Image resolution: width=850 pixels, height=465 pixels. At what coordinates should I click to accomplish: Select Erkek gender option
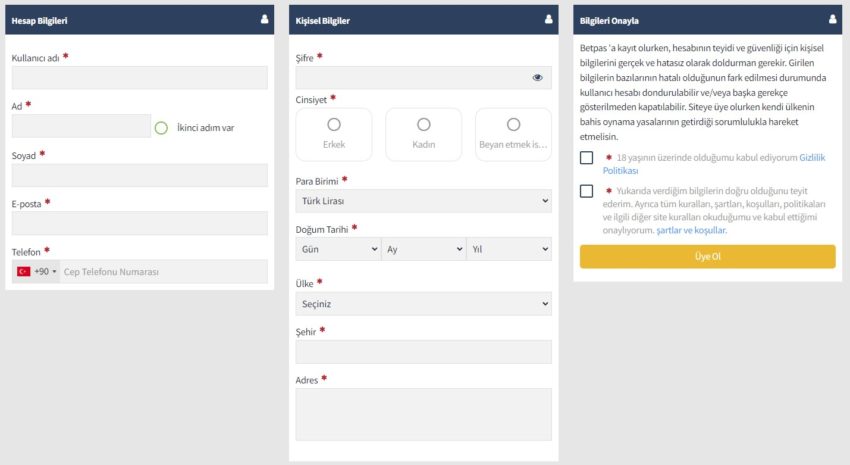click(x=334, y=125)
